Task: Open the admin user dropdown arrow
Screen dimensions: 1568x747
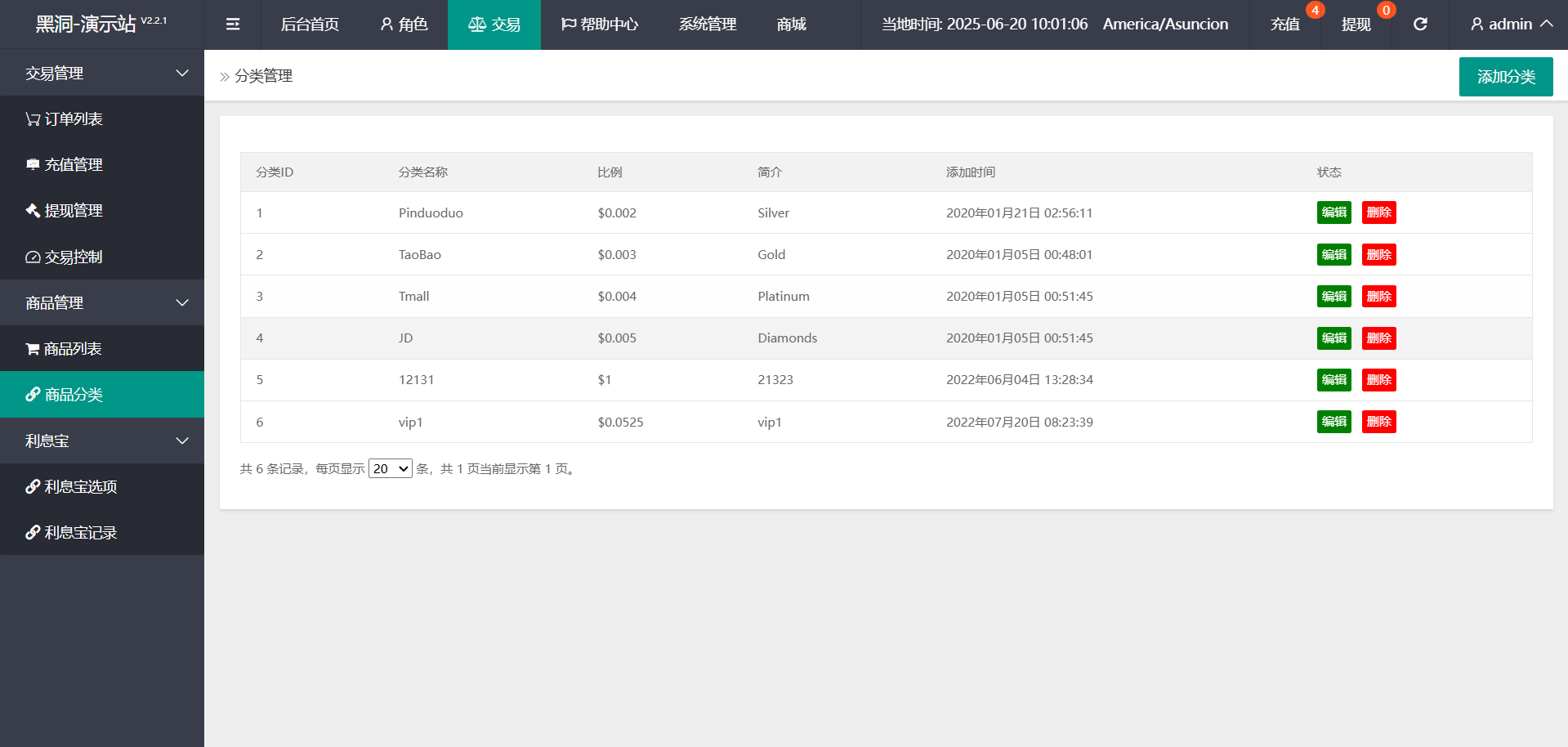Action: [x=1546, y=25]
